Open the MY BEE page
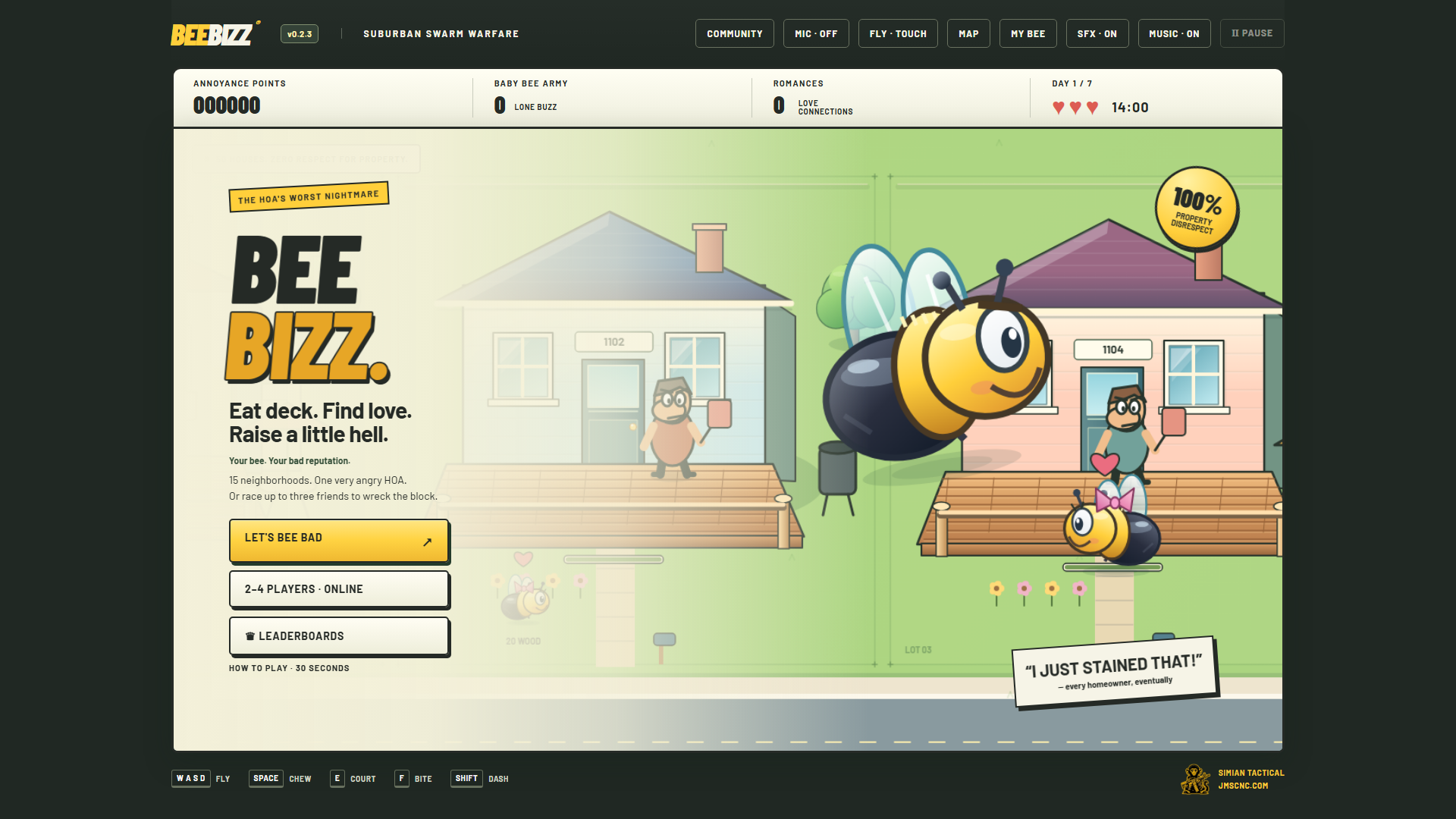 (x=1028, y=33)
